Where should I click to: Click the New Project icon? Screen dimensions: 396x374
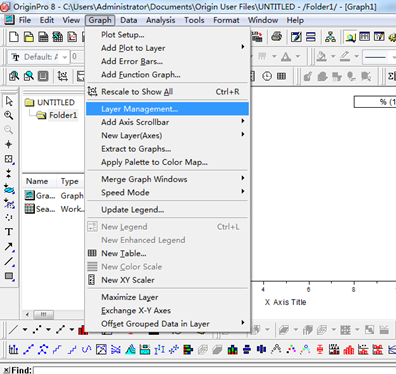14,37
